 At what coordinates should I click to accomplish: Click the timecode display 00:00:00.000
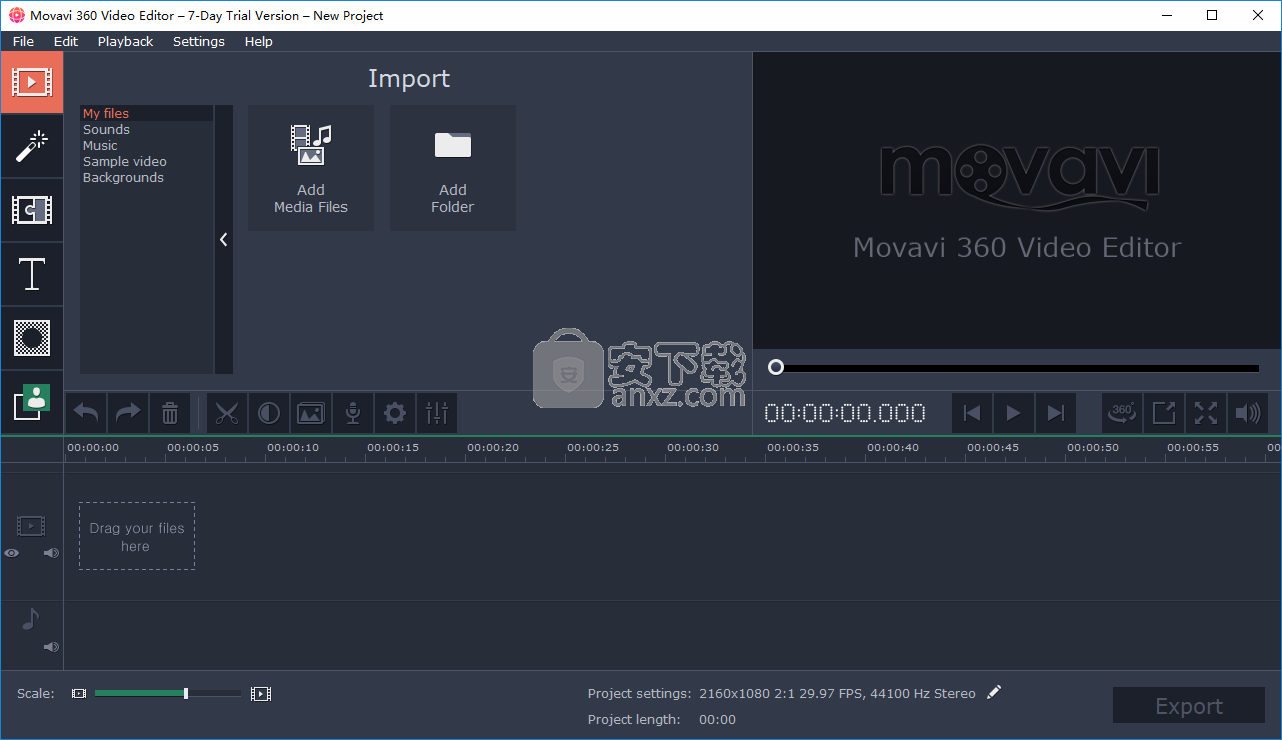(x=845, y=413)
